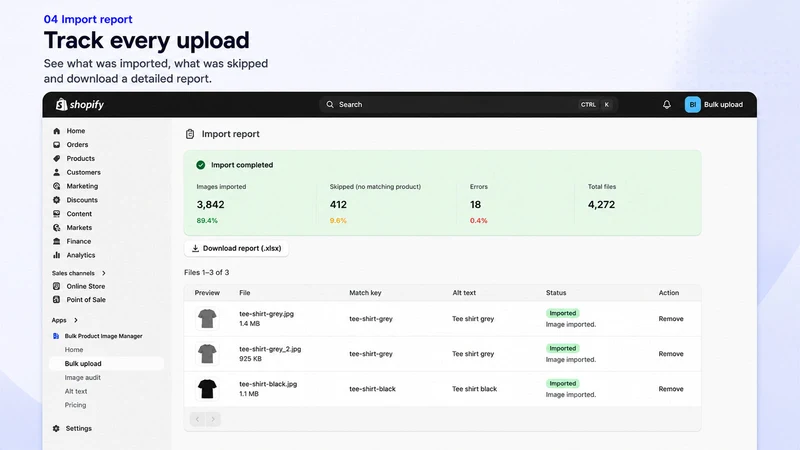Click the tee-shirt-grey_2.jpg preview thumbnail
The image size is (800, 450).
tap(207, 354)
